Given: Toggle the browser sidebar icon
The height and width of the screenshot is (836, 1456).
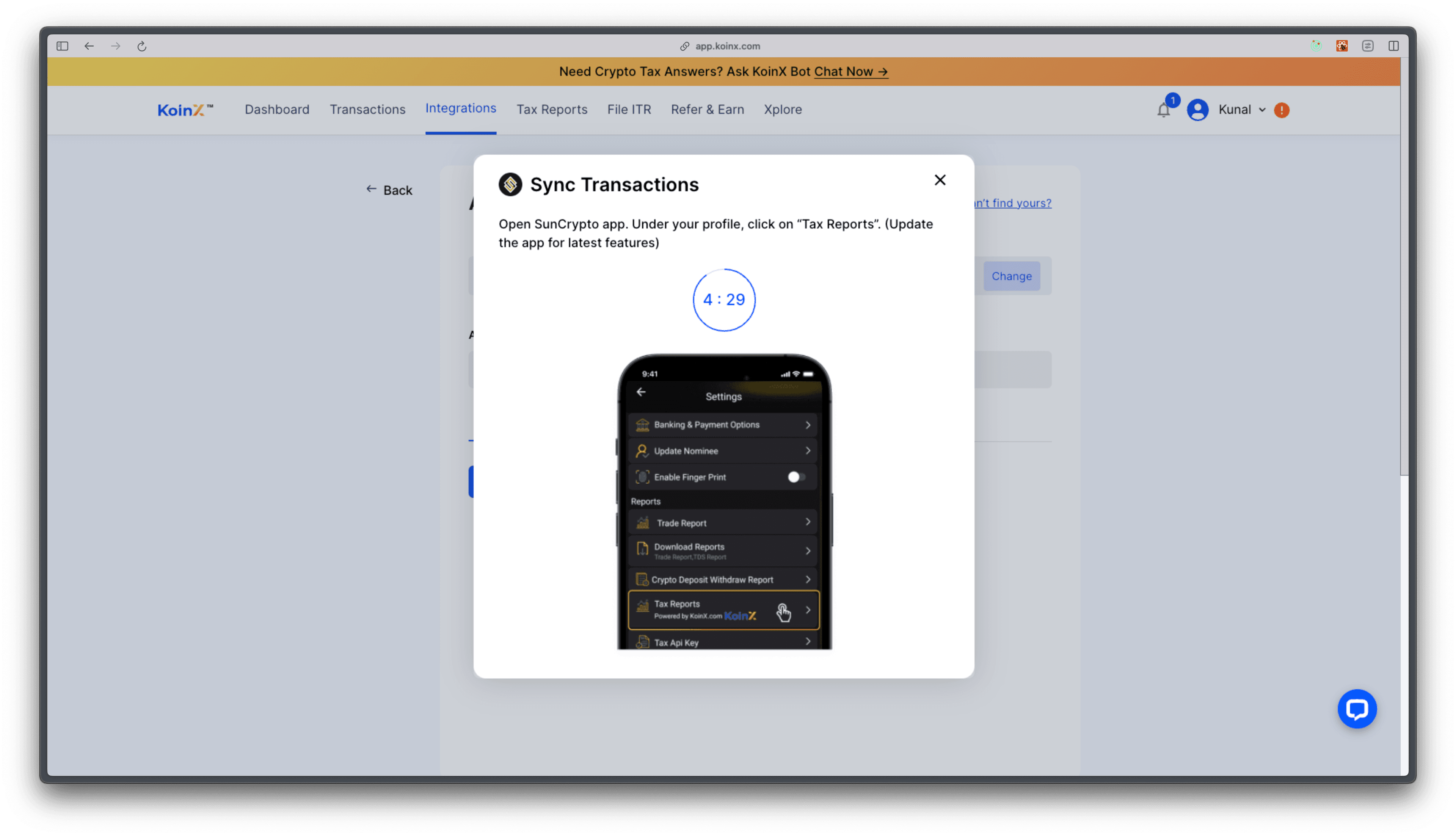Looking at the screenshot, I should 62,46.
